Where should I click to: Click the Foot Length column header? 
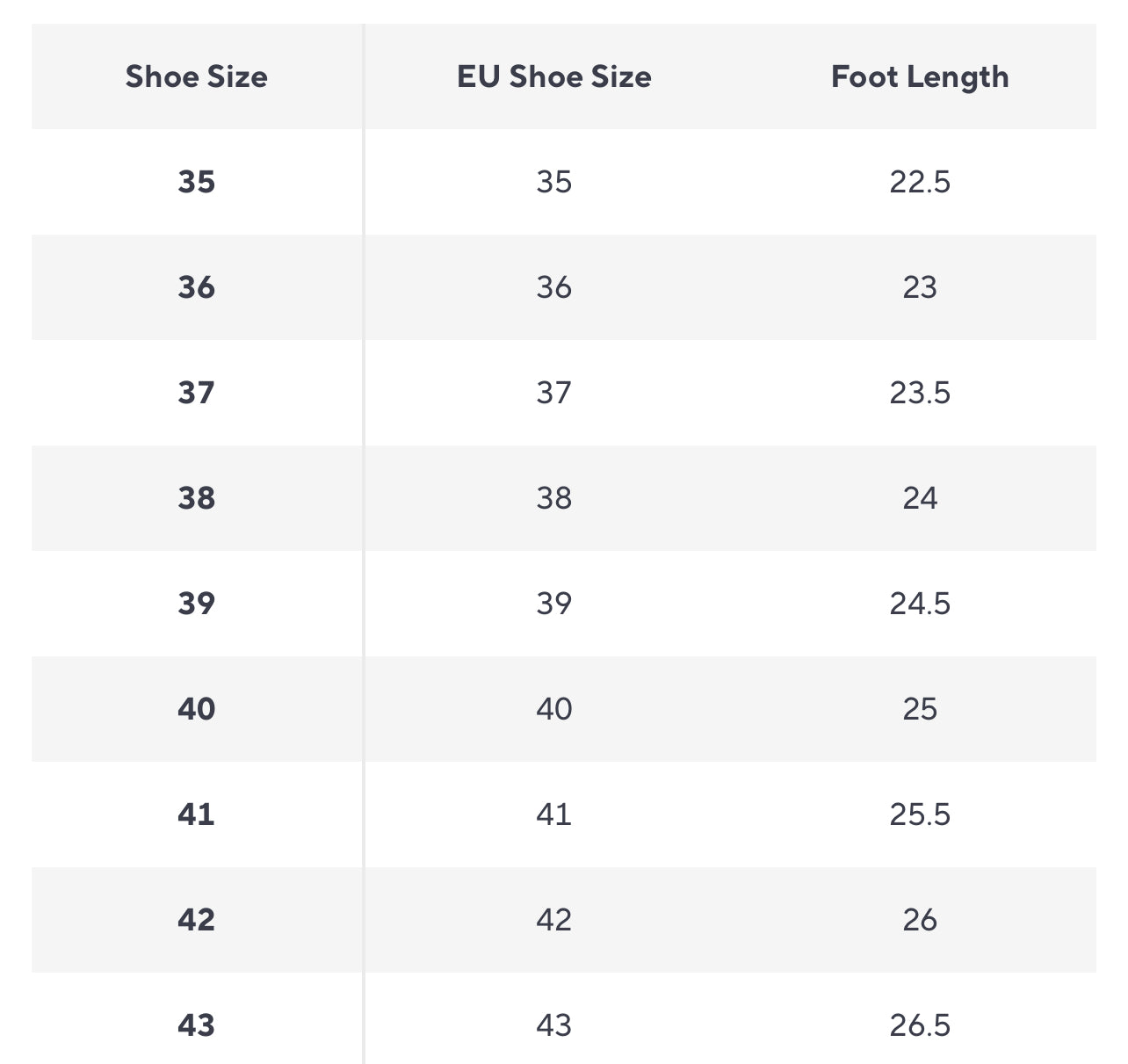click(x=920, y=77)
